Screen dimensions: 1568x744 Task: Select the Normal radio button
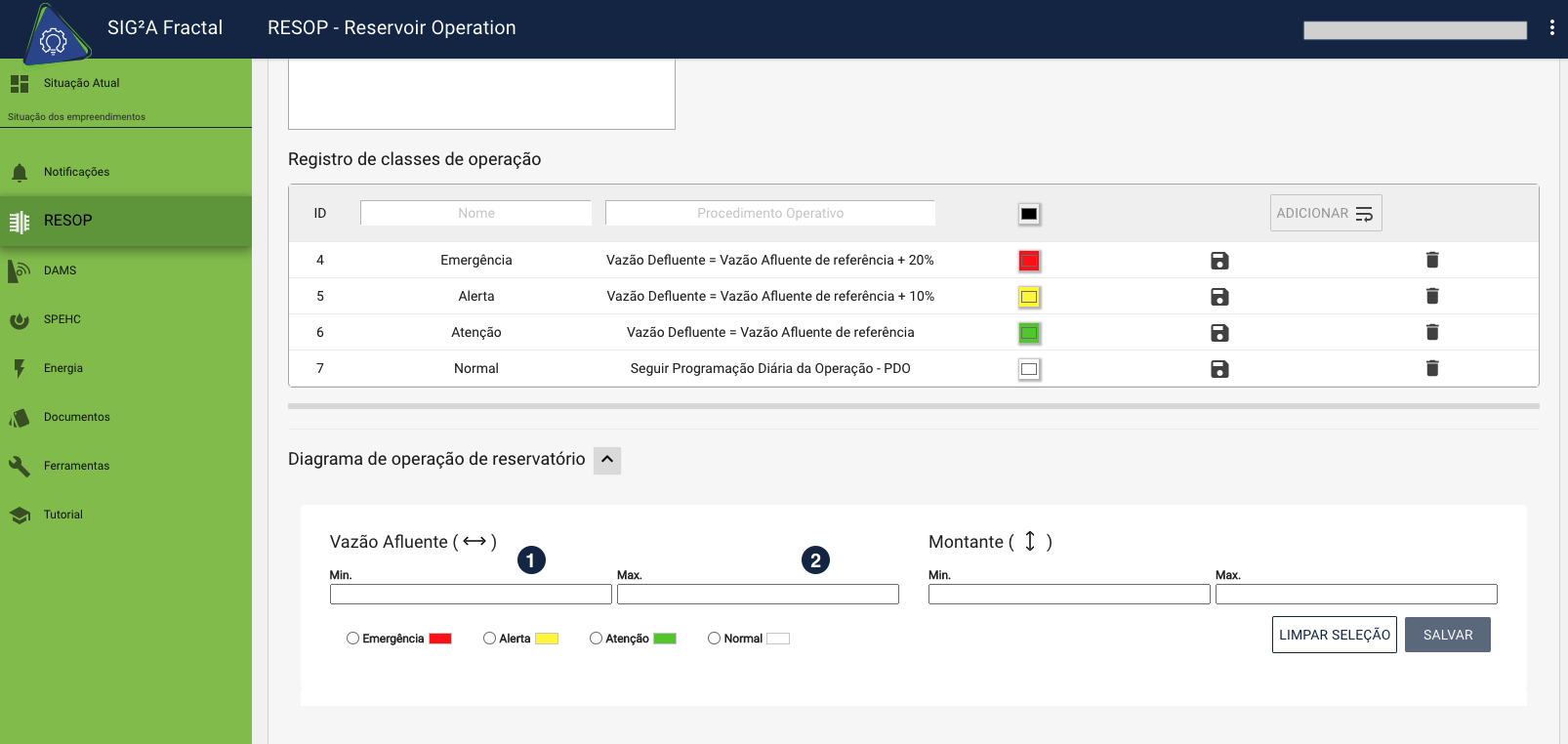tap(714, 639)
